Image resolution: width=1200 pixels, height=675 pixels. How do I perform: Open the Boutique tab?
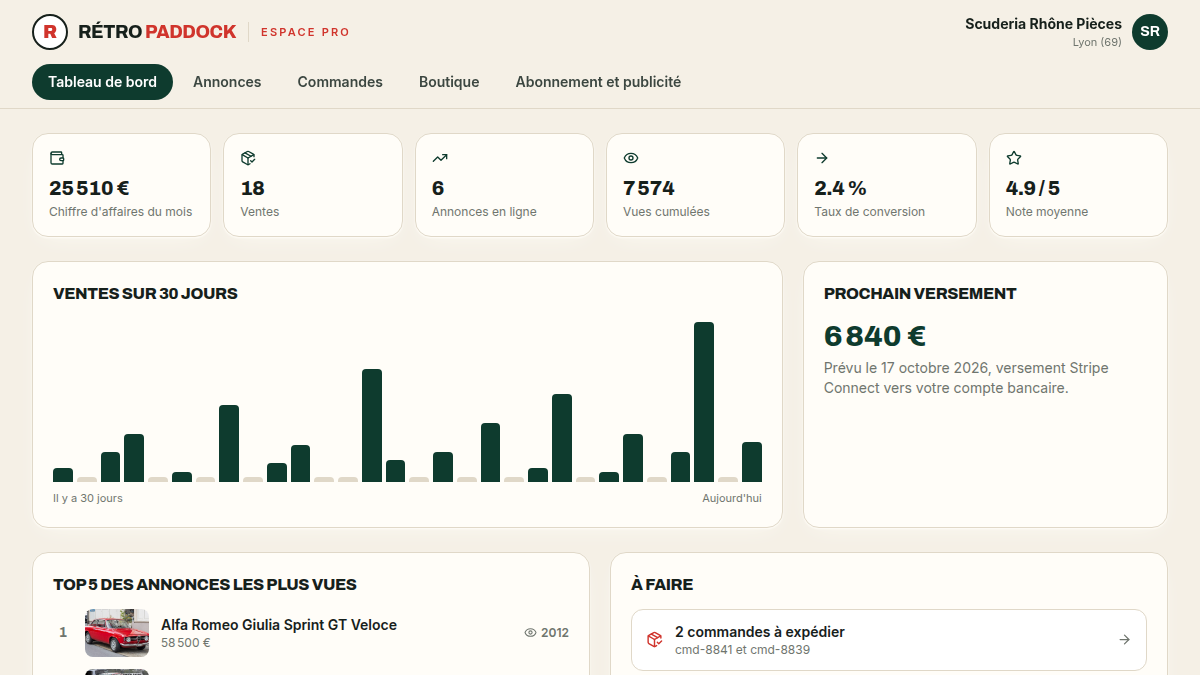coord(449,82)
